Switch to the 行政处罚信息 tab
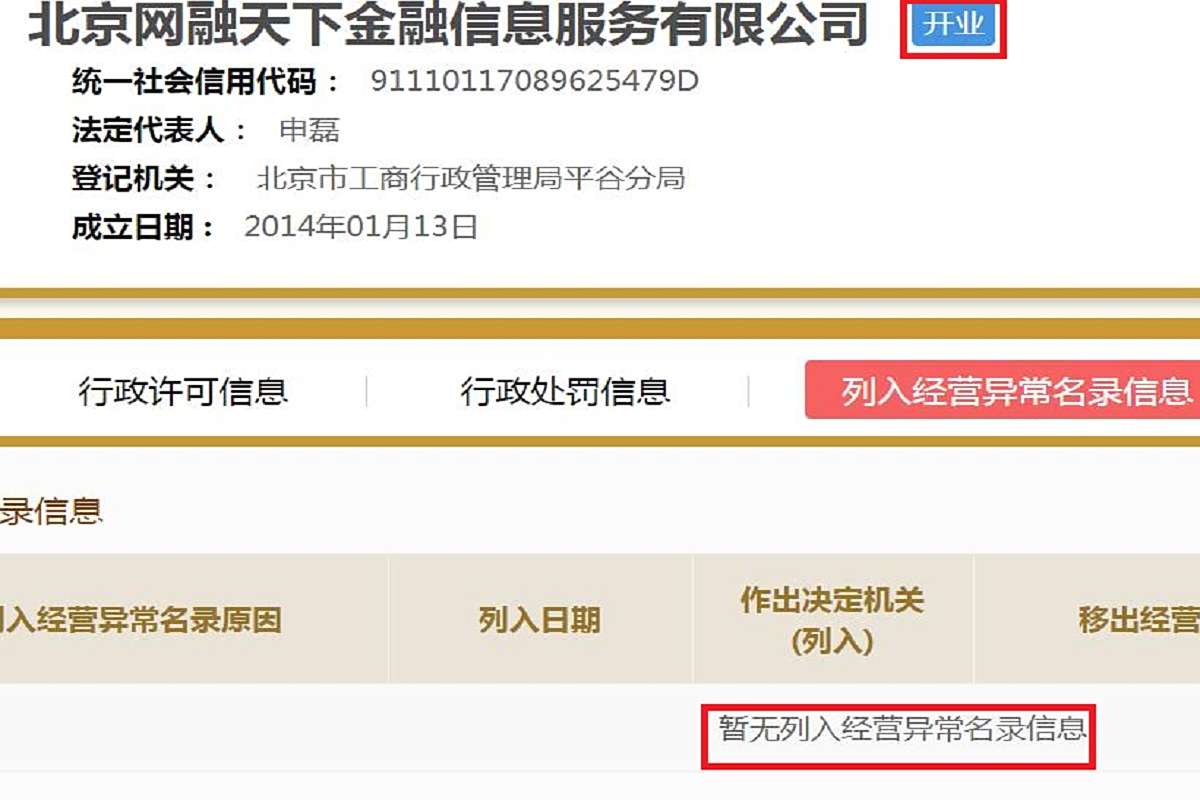This screenshot has height=800, width=1200. tap(565, 391)
